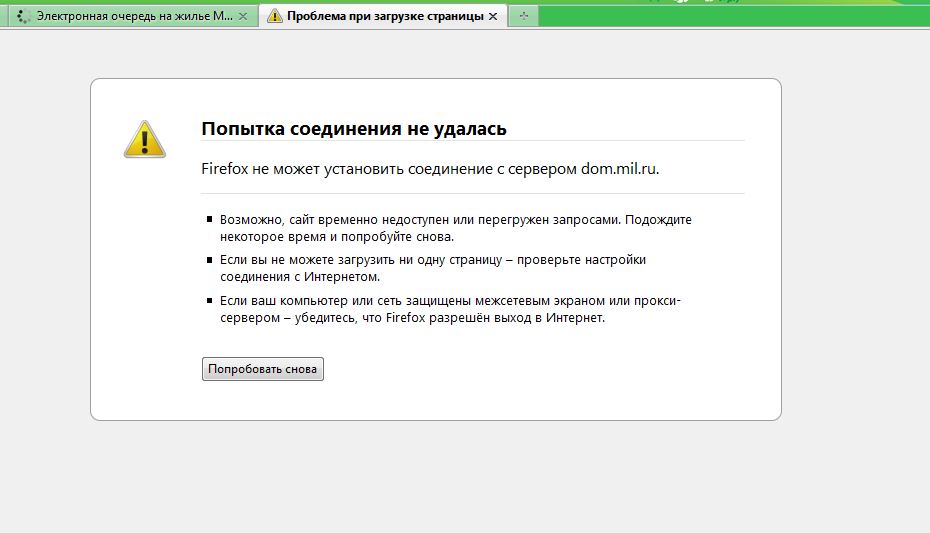Click the first bullet text about сайт временно недоступен
Viewport: 930px width, 533px height.
[x=455, y=228]
